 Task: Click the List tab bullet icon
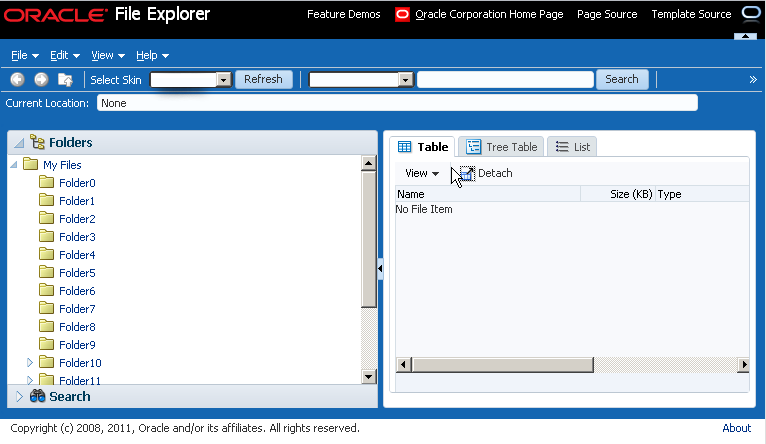tap(562, 147)
